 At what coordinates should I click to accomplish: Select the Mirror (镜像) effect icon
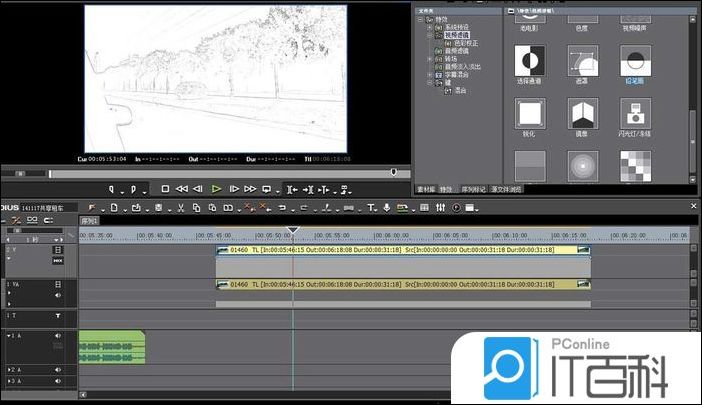click(x=581, y=113)
